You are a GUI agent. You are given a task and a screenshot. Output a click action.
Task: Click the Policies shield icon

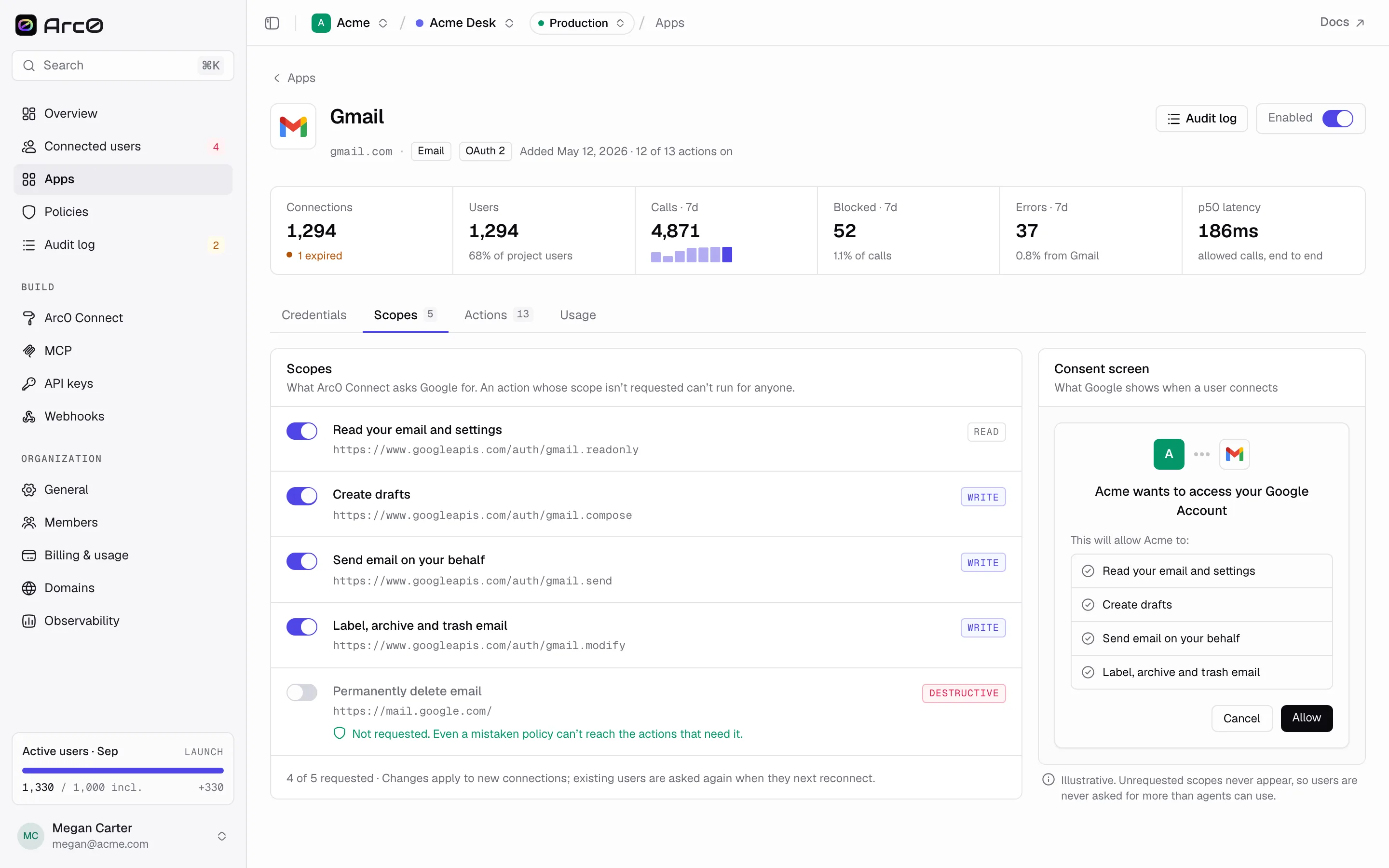coord(29,212)
